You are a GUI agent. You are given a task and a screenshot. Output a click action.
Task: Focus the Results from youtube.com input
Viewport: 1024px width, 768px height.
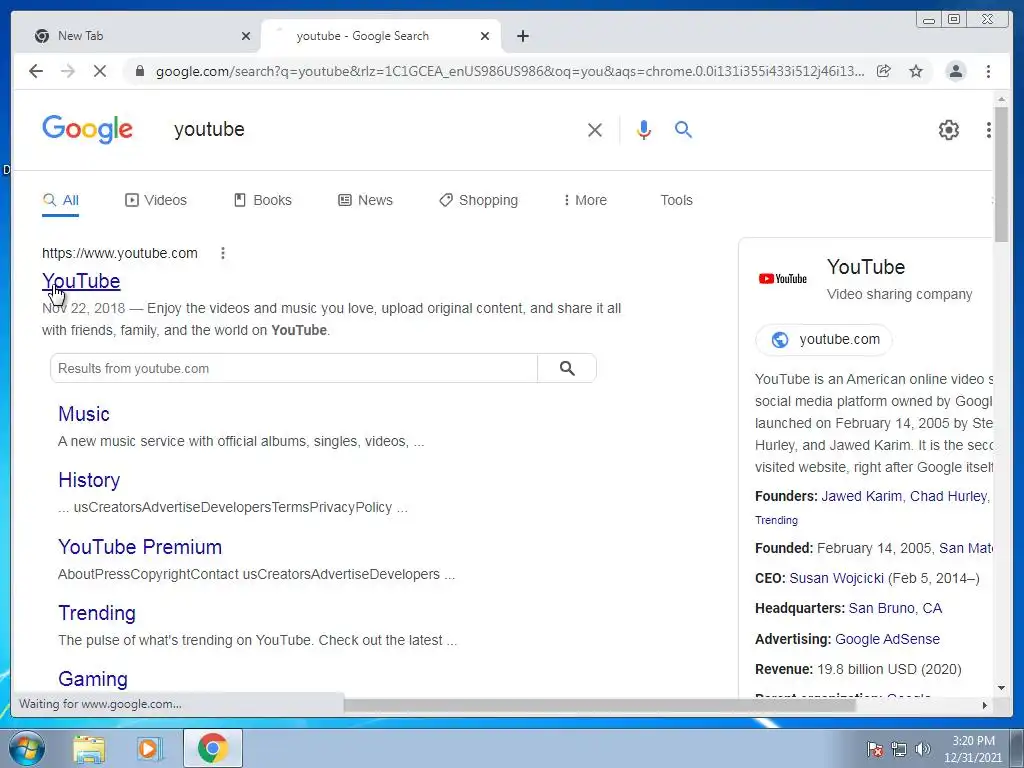coord(294,368)
